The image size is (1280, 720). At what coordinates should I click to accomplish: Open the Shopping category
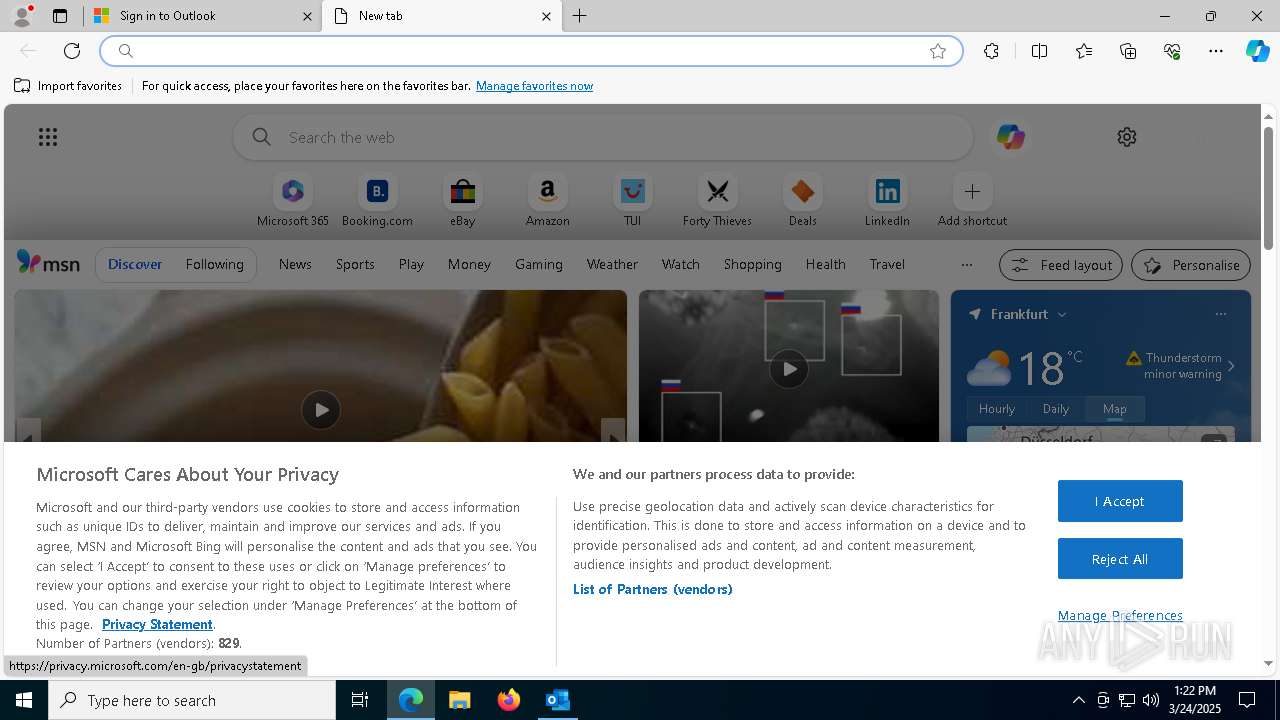tap(753, 264)
